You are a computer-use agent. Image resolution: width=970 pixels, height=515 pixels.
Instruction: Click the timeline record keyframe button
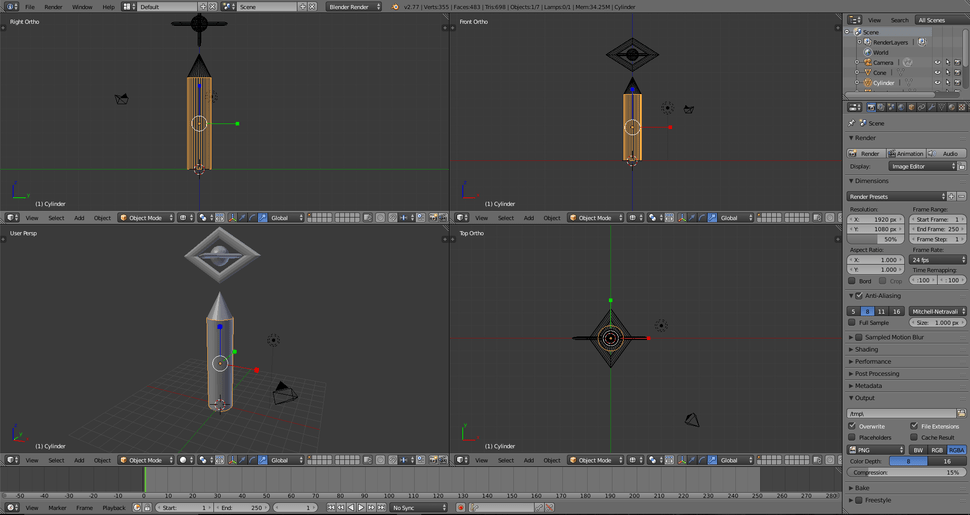460,507
